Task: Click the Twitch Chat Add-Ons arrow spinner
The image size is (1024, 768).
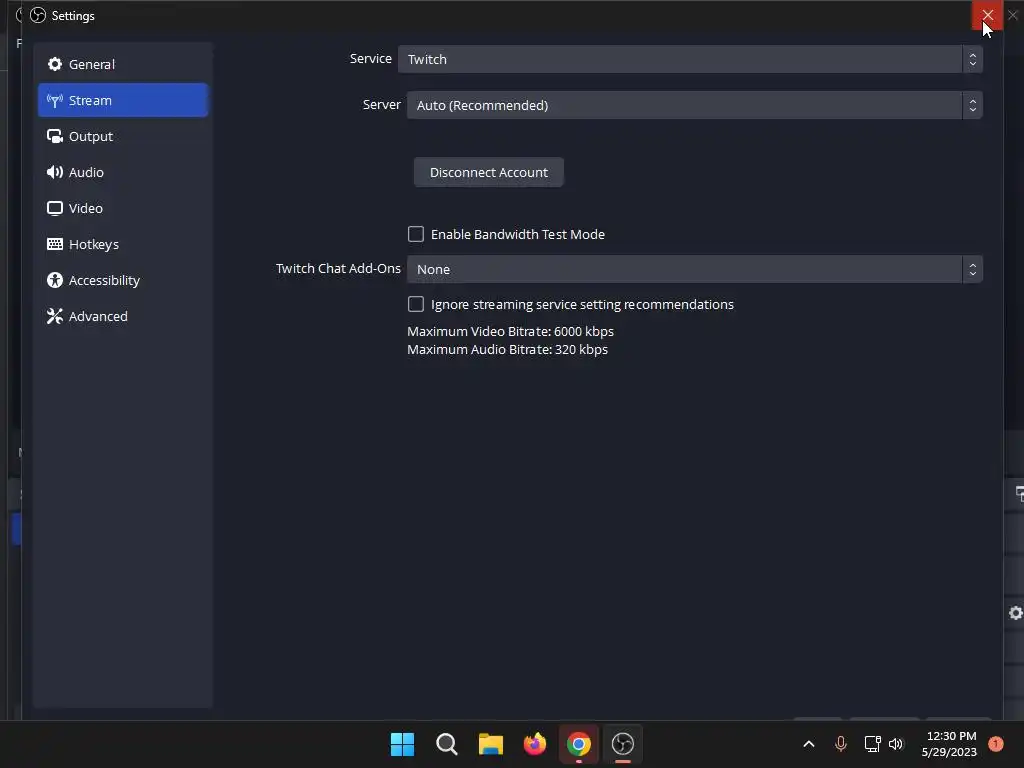Action: pyautogui.click(x=972, y=269)
